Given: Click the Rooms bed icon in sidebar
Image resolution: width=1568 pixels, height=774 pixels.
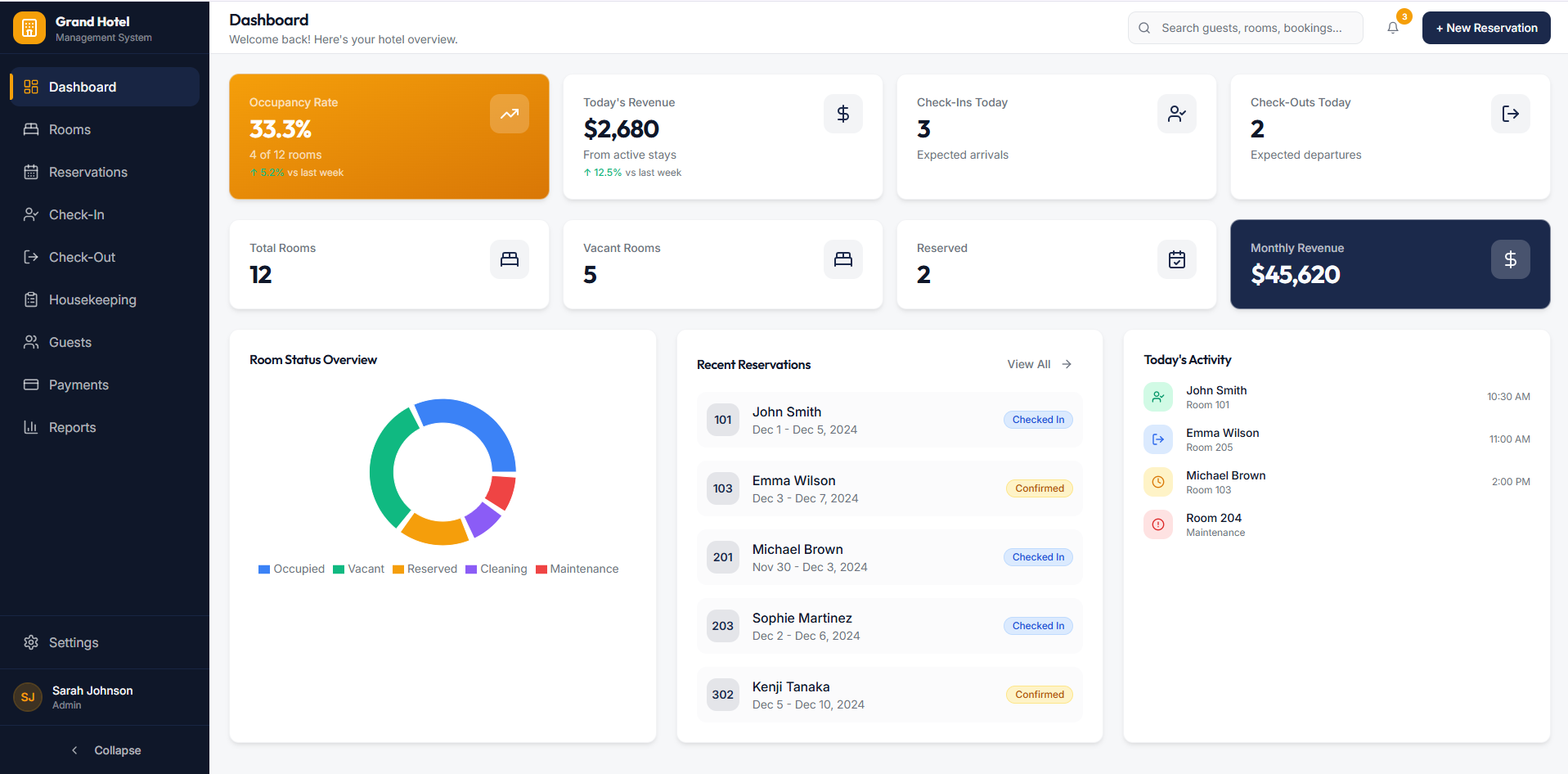Looking at the screenshot, I should [31, 129].
